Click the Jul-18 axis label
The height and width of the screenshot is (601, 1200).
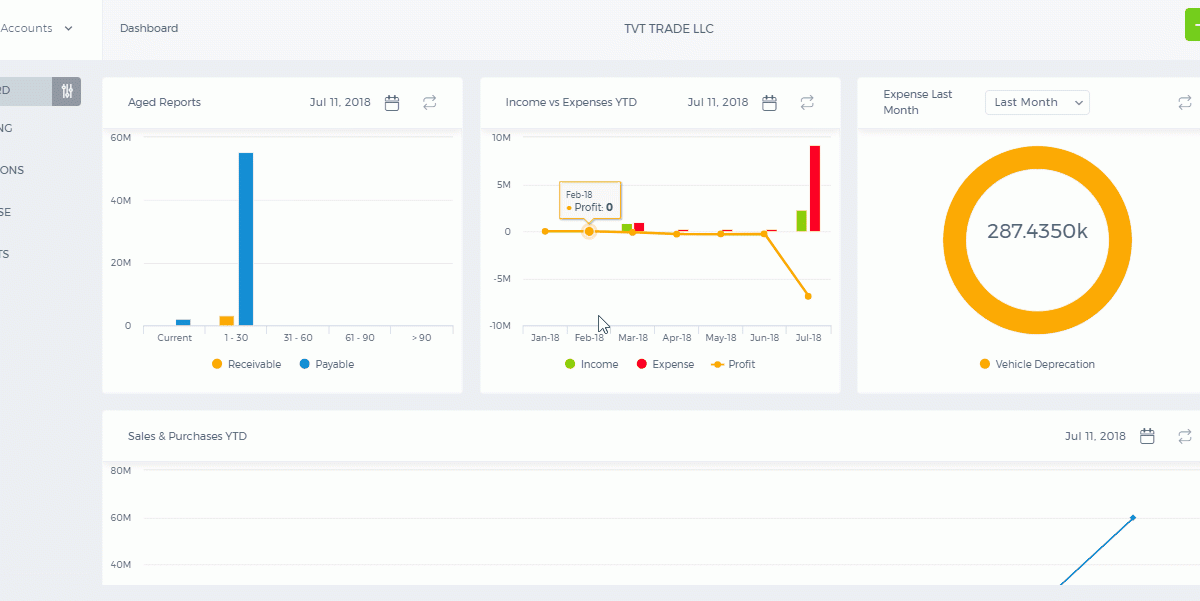[808, 338]
